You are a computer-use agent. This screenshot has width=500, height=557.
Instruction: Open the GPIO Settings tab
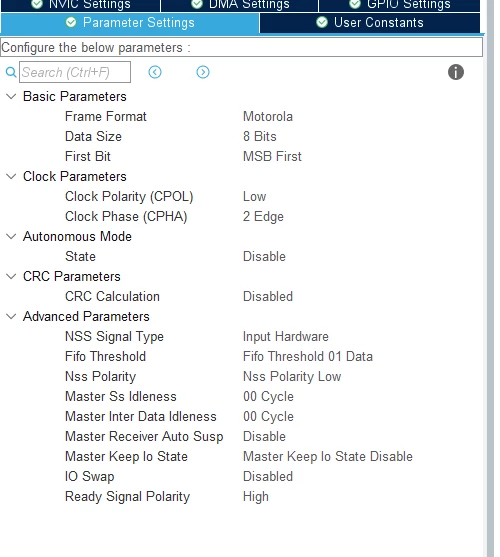point(400,5)
